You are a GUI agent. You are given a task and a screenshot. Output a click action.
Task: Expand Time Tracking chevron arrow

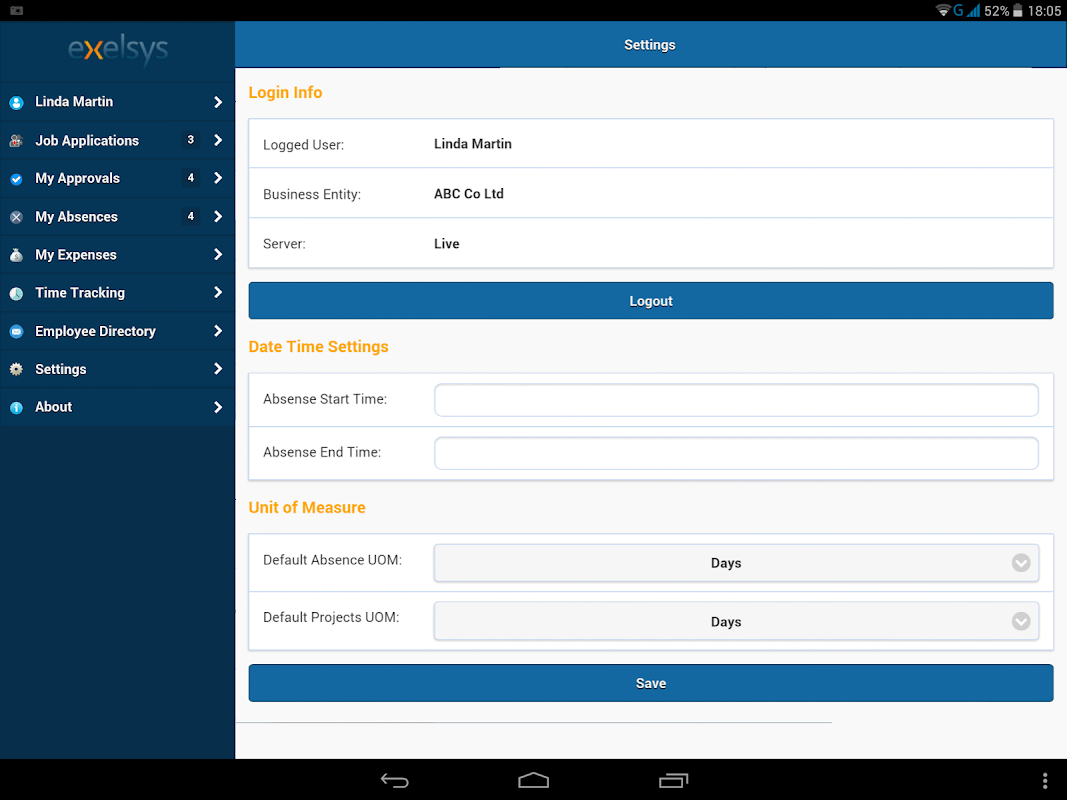(x=218, y=293)
